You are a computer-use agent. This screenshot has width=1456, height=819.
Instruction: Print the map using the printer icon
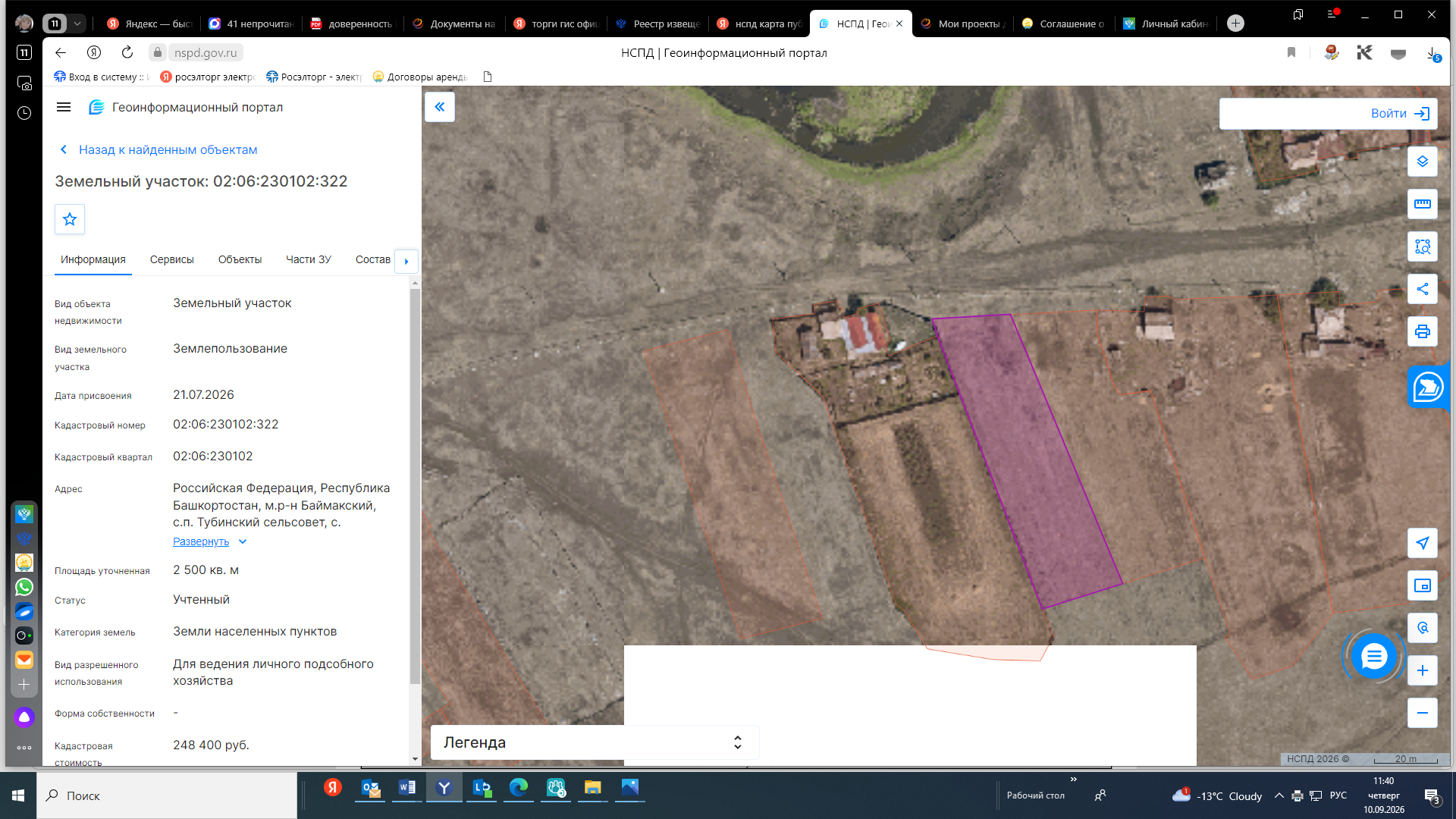(1423, 331)
